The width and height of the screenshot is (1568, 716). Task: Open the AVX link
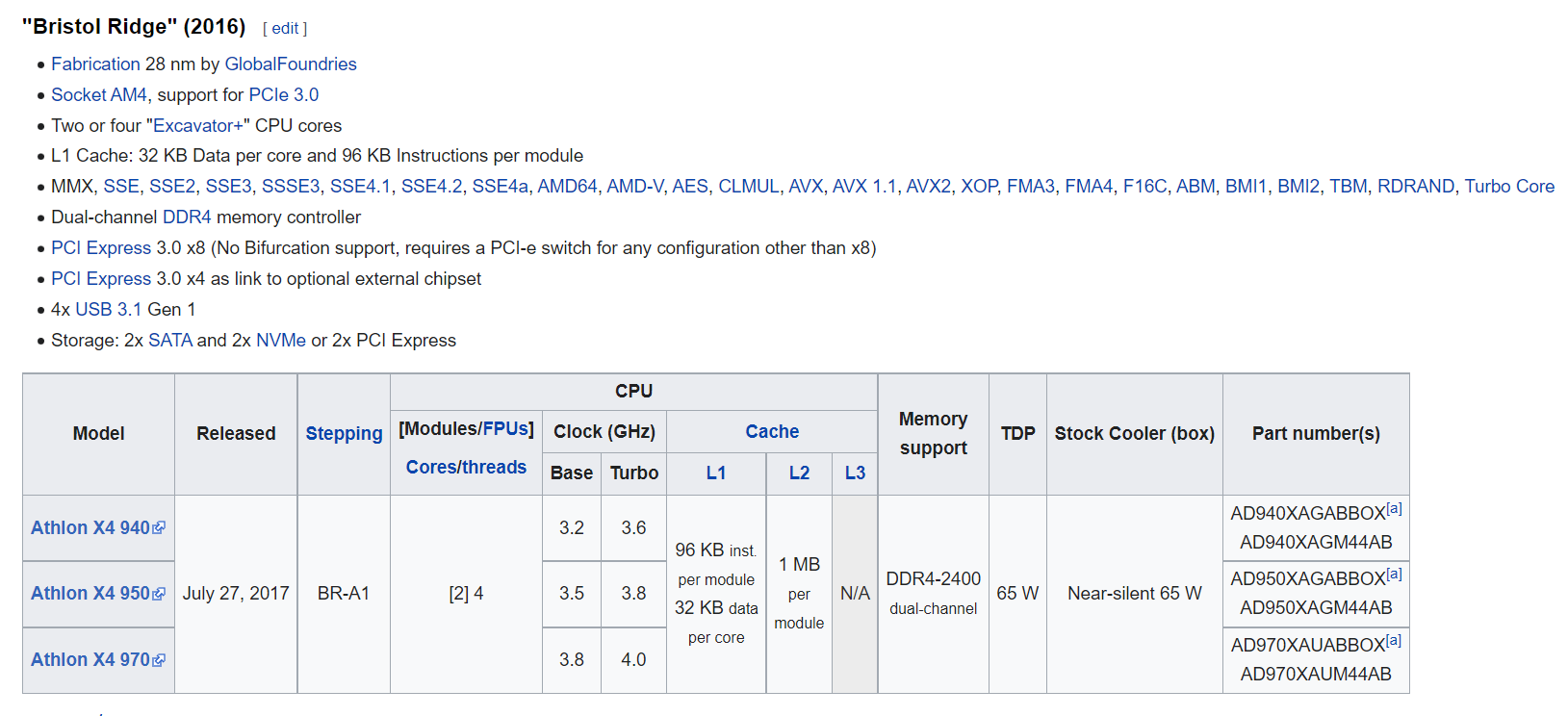806,186
